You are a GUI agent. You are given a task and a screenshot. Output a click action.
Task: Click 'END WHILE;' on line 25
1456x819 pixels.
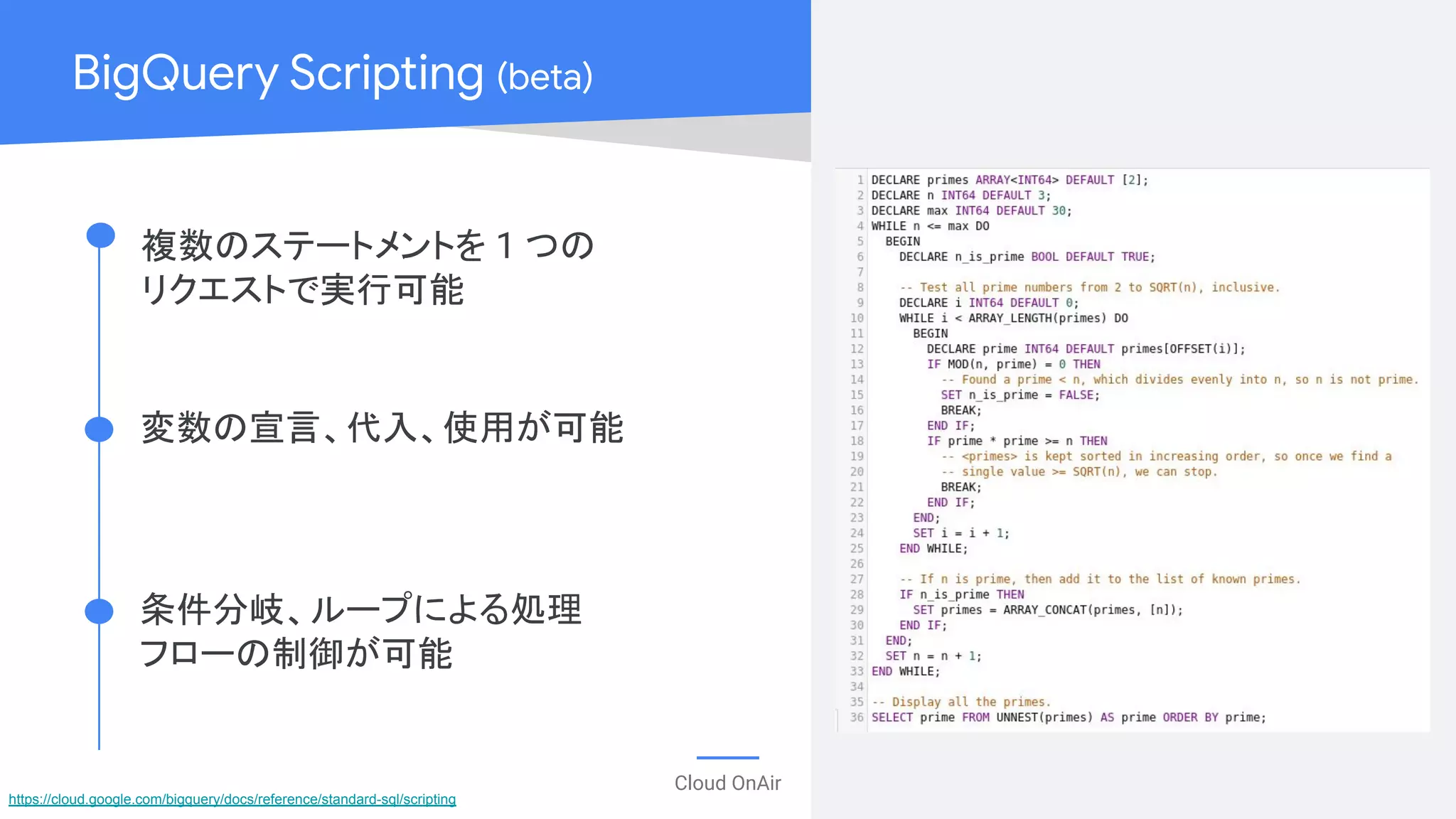933,549
